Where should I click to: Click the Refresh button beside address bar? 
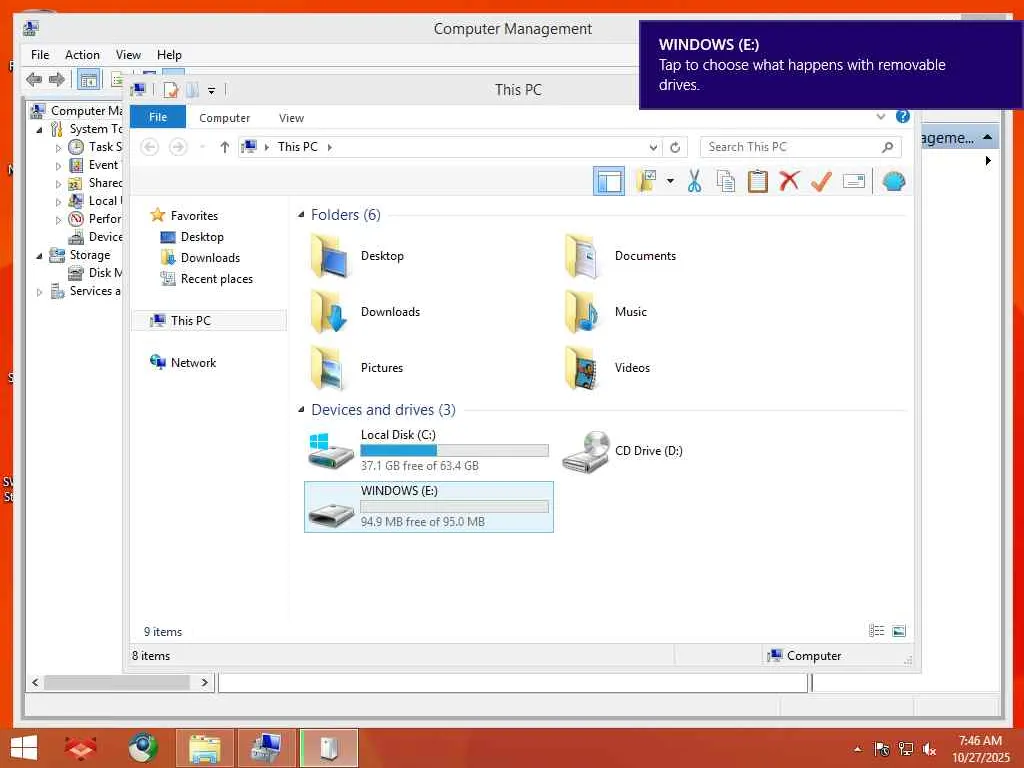pos(675,148)
